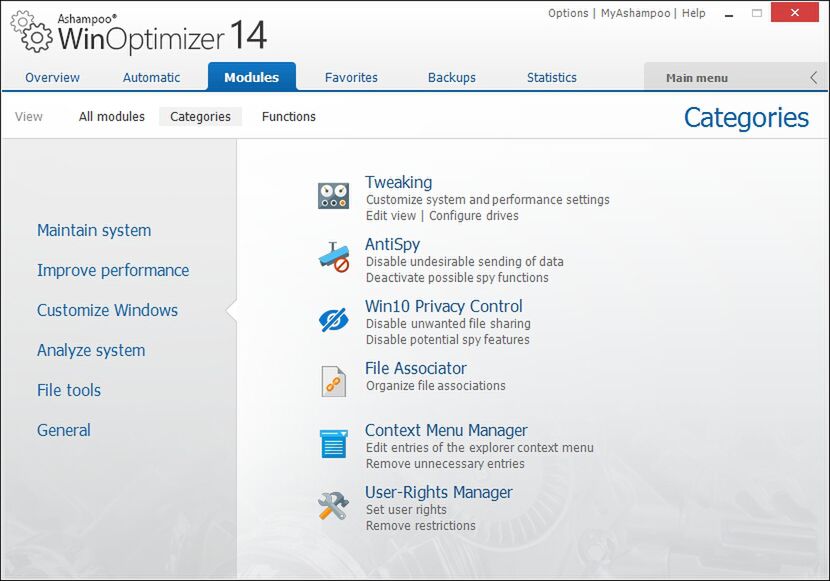The height and width of the screenshot is (581, 830).
Task: Select the Customize Windows category
Action: pos(107,310)
